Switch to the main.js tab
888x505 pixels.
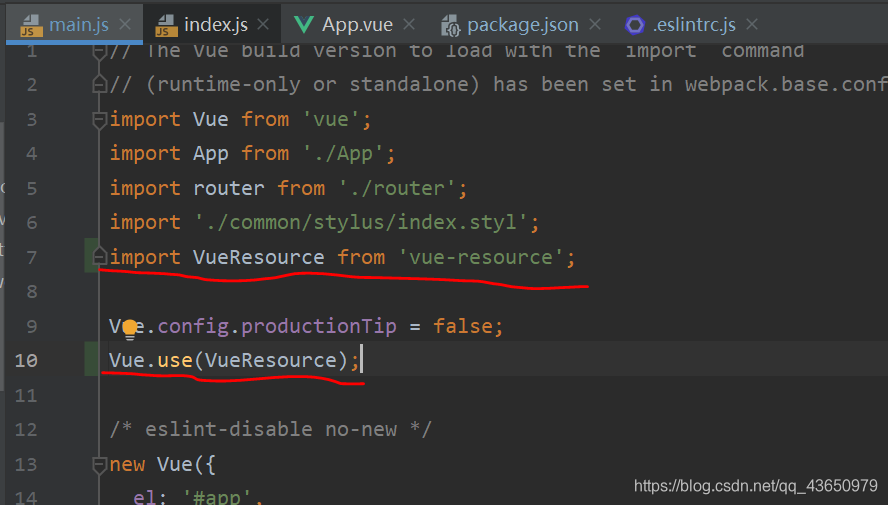click(x=74, y=24)
